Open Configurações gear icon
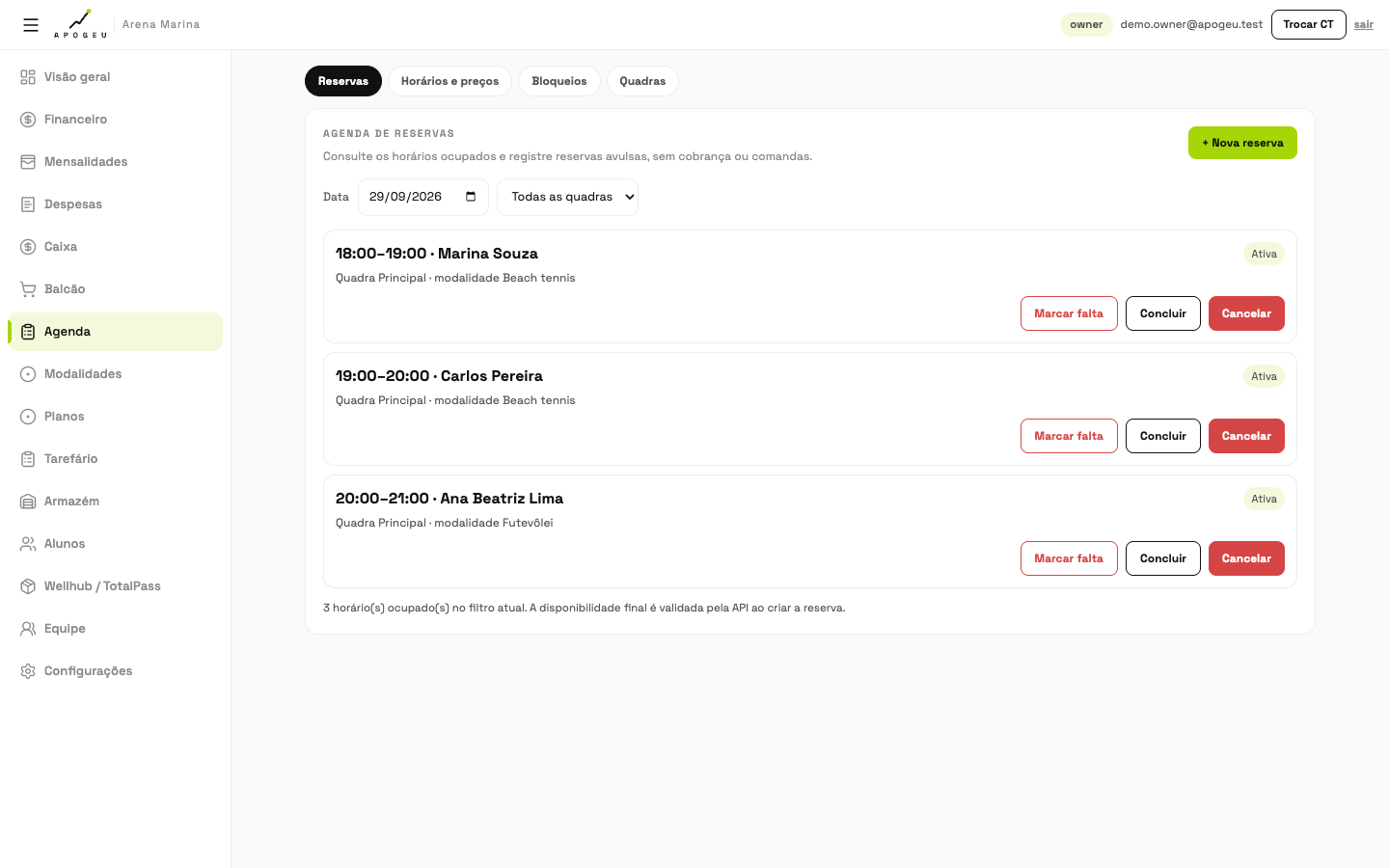The width and height of the screenshot is (1389, 868). tap(28, 671)
